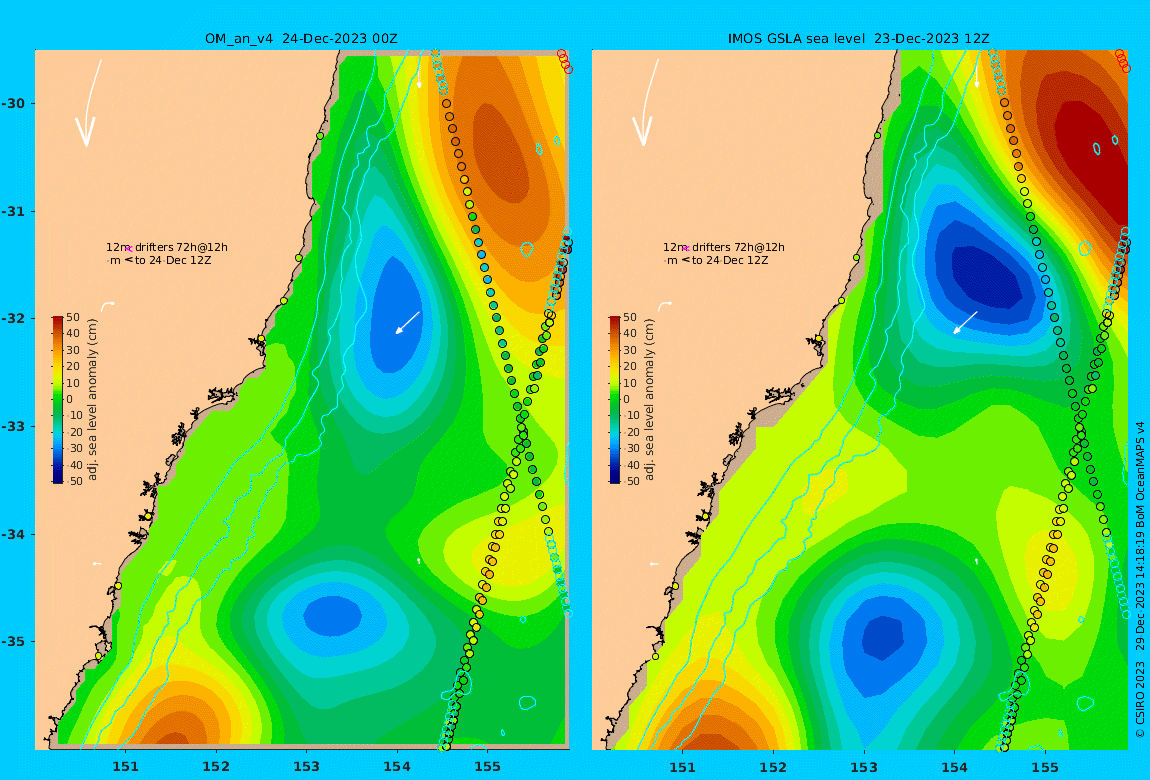This screenshot has height=780, width=1150.
Task: Click the small curved white arrow above IMOS GSLA colorbar
Action: click(x=664, y=305)
